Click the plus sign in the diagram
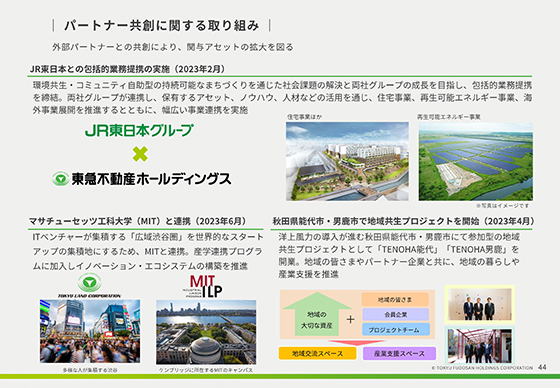 (x=351, y=319)
